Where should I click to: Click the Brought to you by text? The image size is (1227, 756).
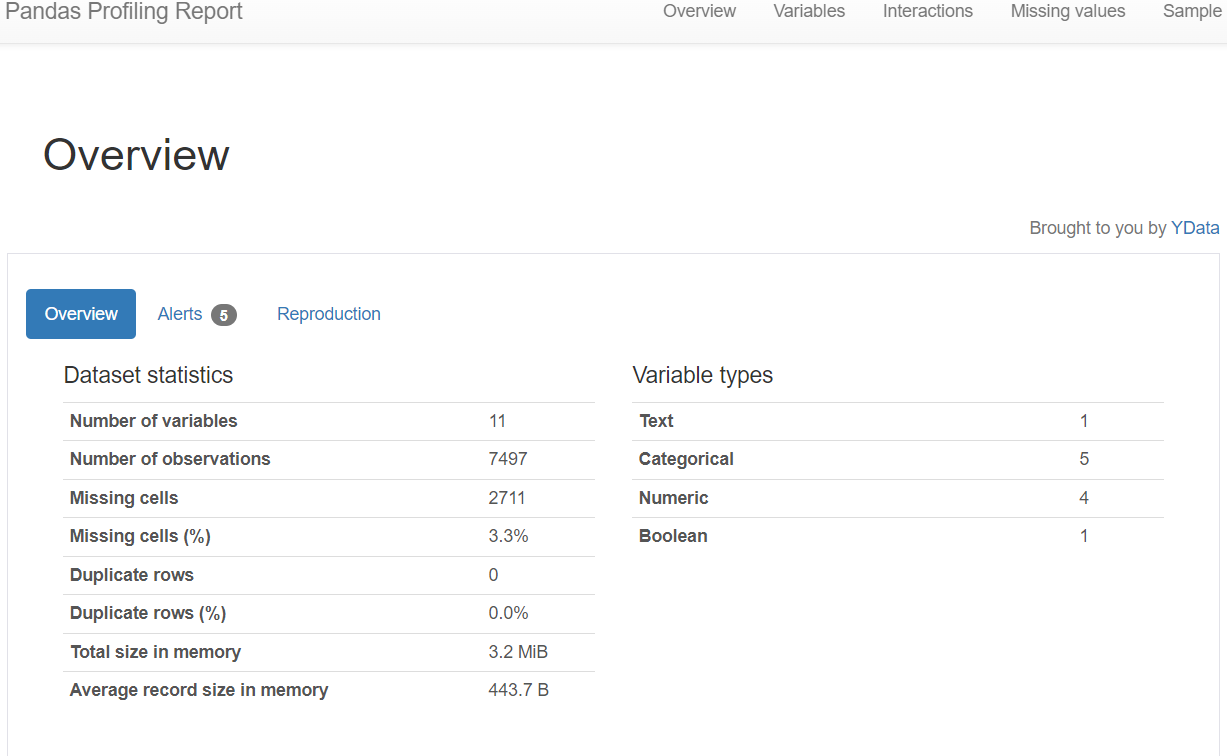1098,228
